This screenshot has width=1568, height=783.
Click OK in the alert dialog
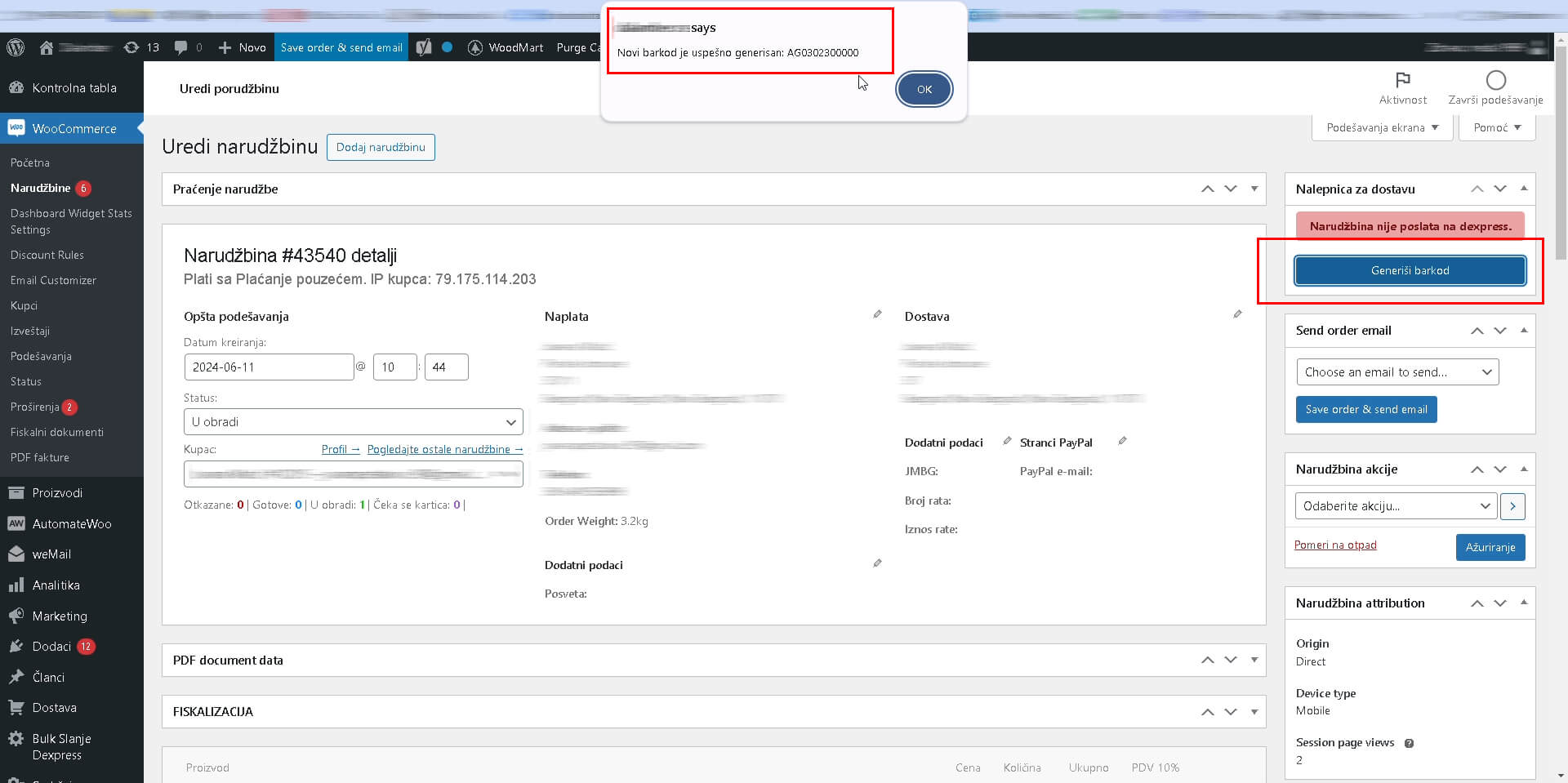pos(924,89)
